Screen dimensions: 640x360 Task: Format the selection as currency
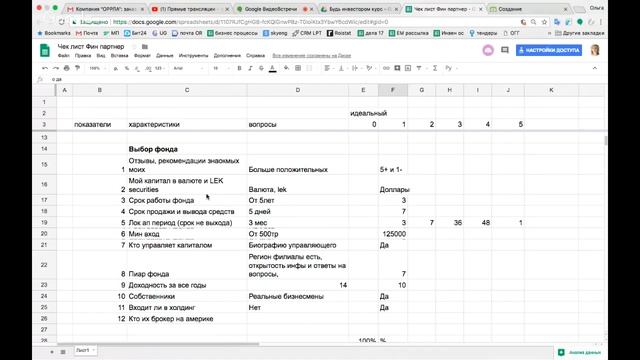click(x=116, y=68)
